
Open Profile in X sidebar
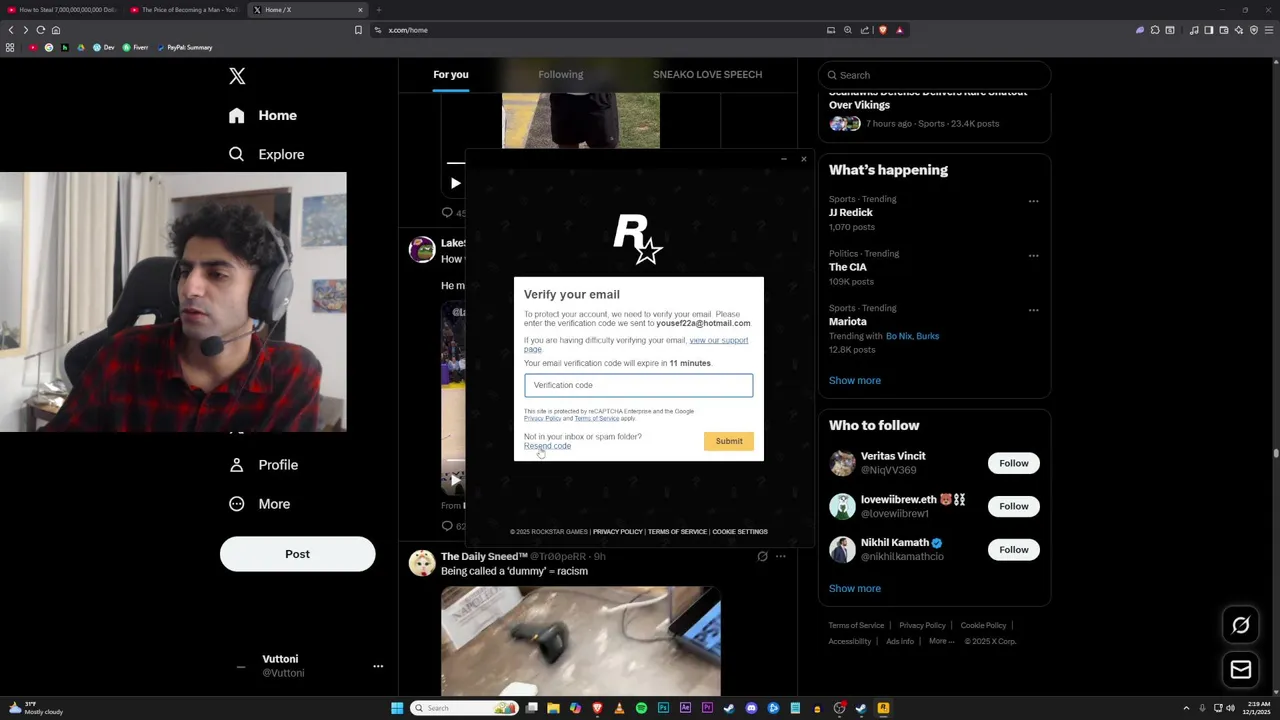pos(264,465)
